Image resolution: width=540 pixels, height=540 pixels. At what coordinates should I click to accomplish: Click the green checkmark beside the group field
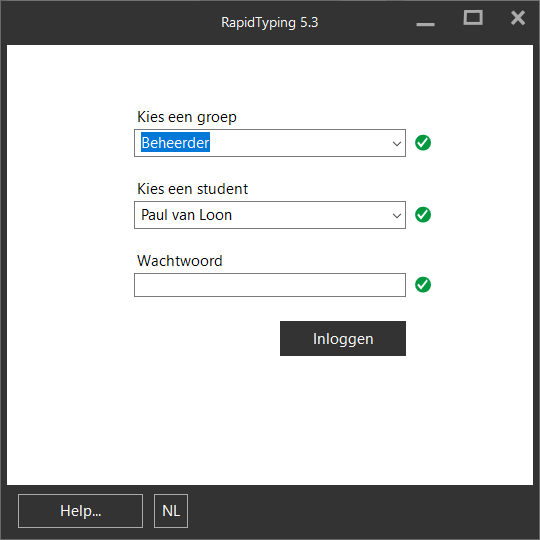coord(423,143)
